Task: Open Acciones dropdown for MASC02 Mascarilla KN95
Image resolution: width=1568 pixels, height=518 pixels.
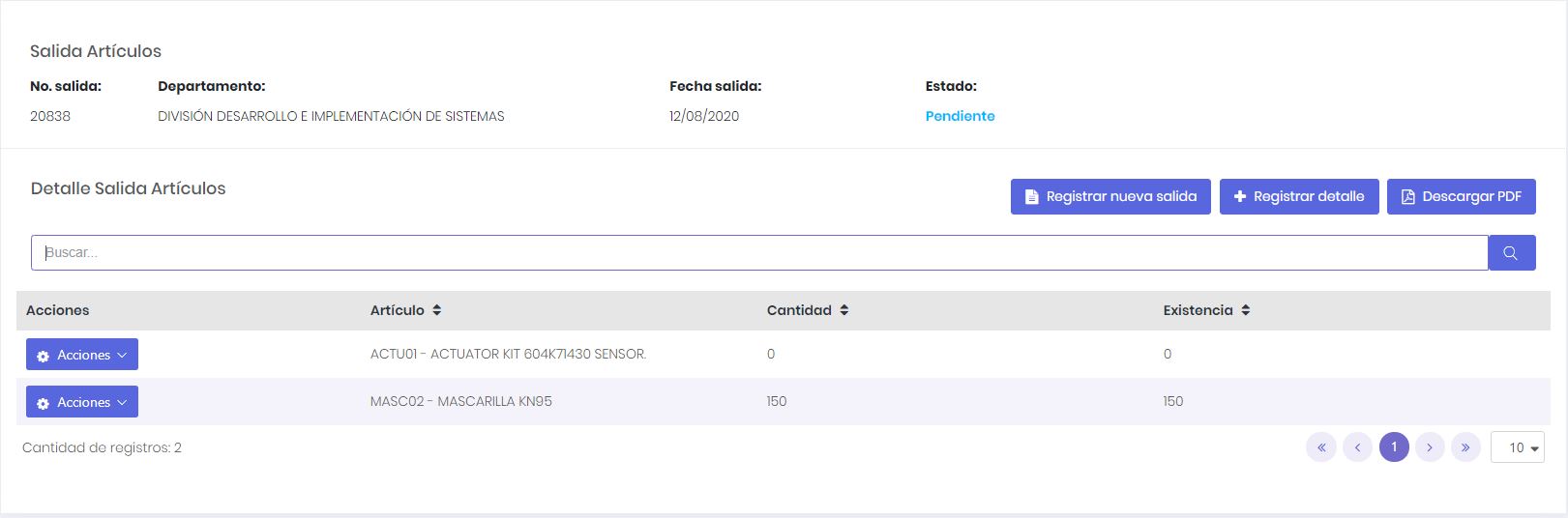Action: coord(82,402)
